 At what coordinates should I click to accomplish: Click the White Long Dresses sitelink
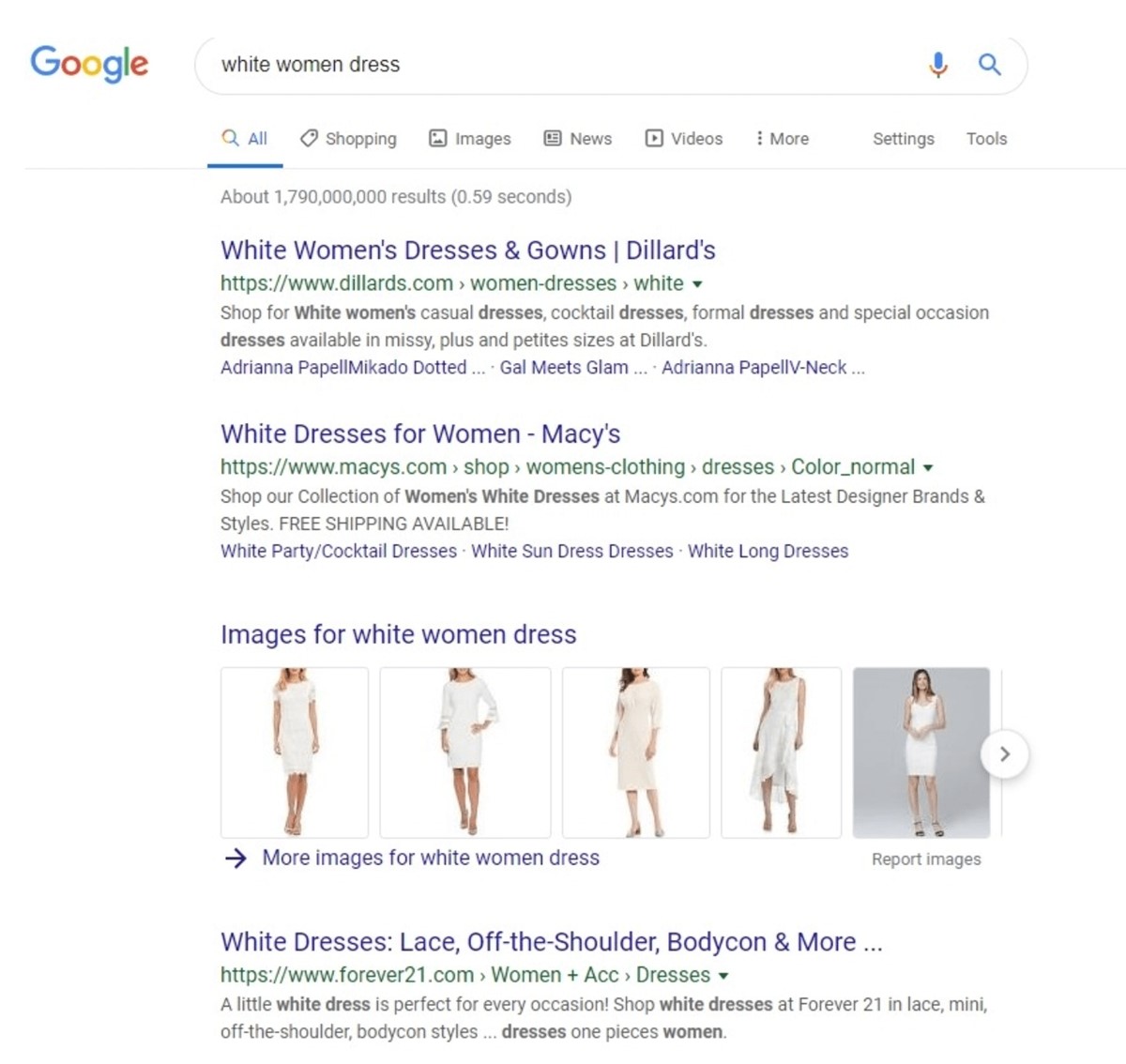tap(768, 552)
